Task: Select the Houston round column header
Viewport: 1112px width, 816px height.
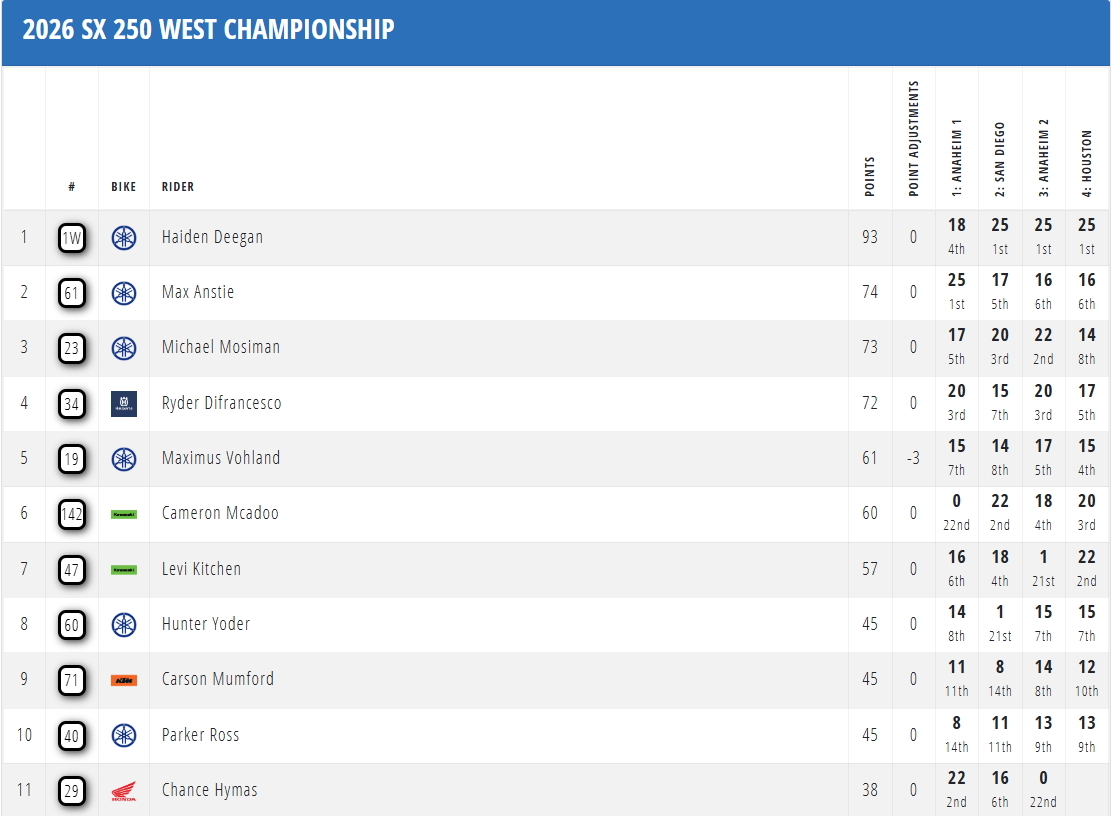Action: pos(1086,163)
